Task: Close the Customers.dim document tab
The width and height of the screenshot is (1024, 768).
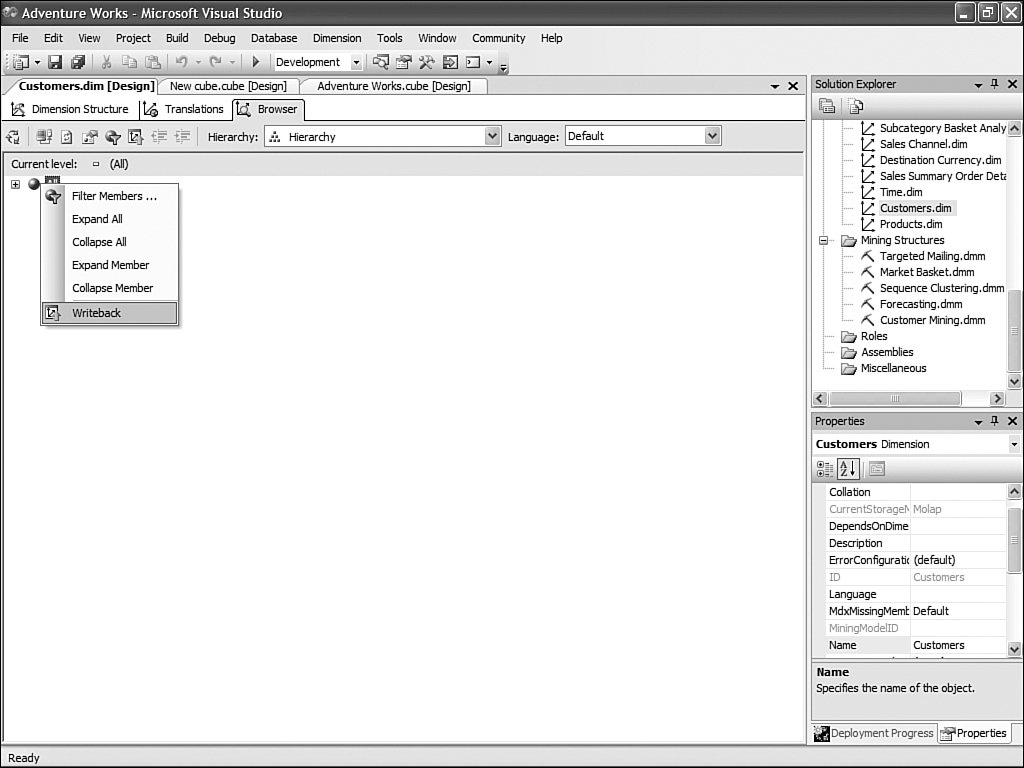Action: click(x=793, y=86)
